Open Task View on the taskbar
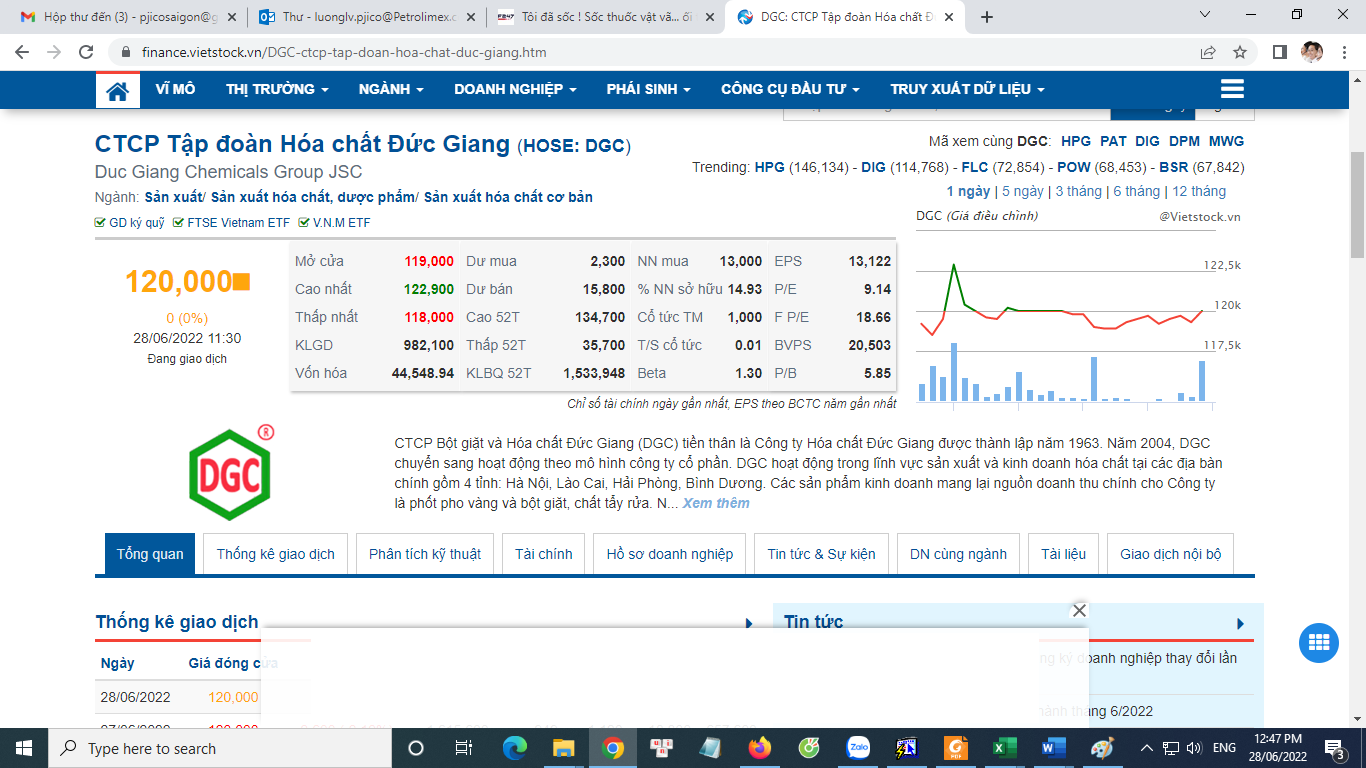 pos(464,748)
